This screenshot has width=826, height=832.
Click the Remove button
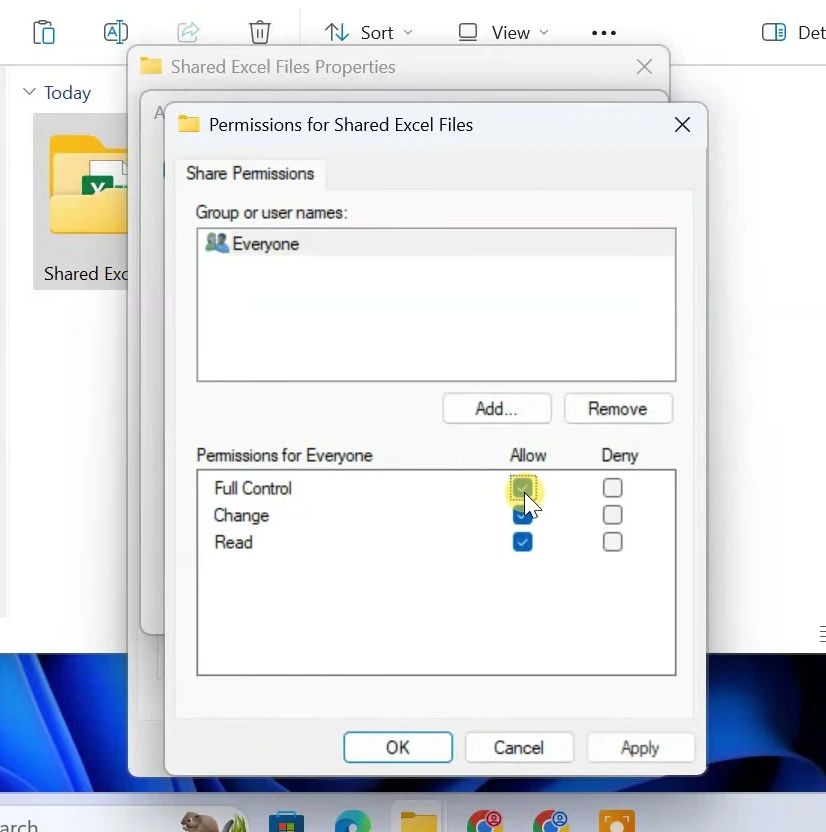618,409
